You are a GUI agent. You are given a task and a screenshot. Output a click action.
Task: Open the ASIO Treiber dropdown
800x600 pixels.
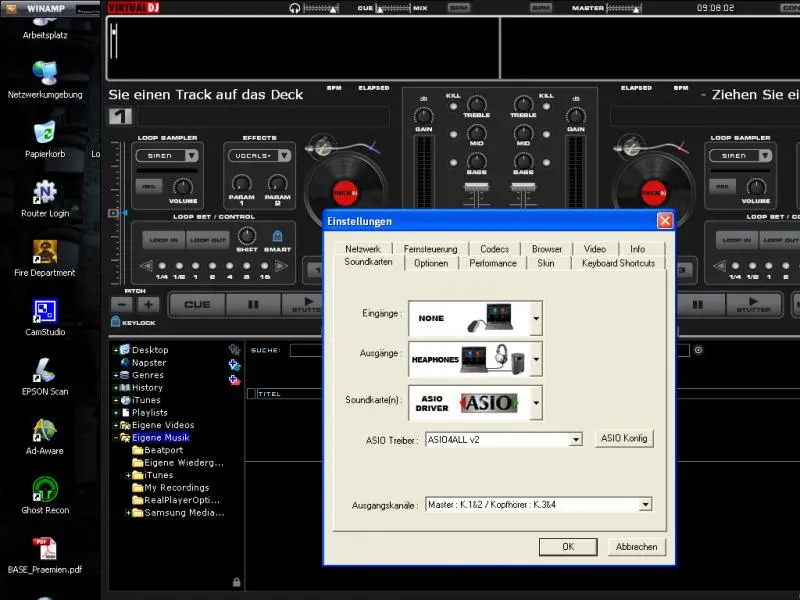[x=575, y=439]
